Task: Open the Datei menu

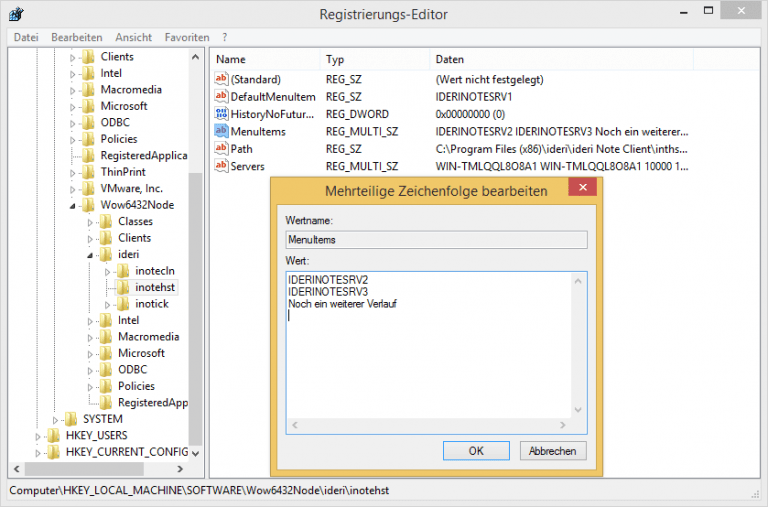Action: [x=26, y=37]
